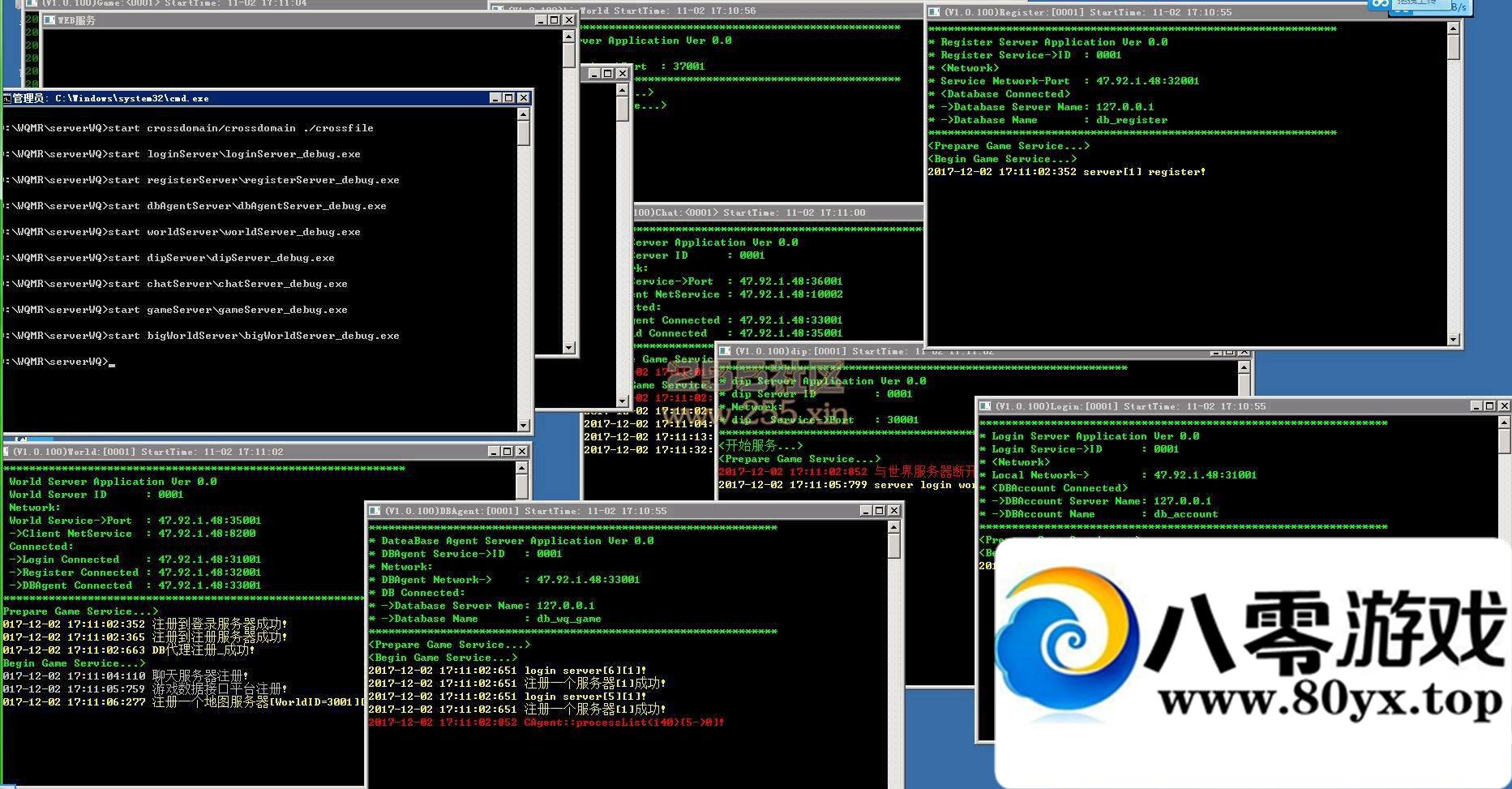The width and height of the screenshot is (1512, 789).
Task: Click 'World Service->Port : 47.92.1.48:35001' line
Action: [135, 521]
